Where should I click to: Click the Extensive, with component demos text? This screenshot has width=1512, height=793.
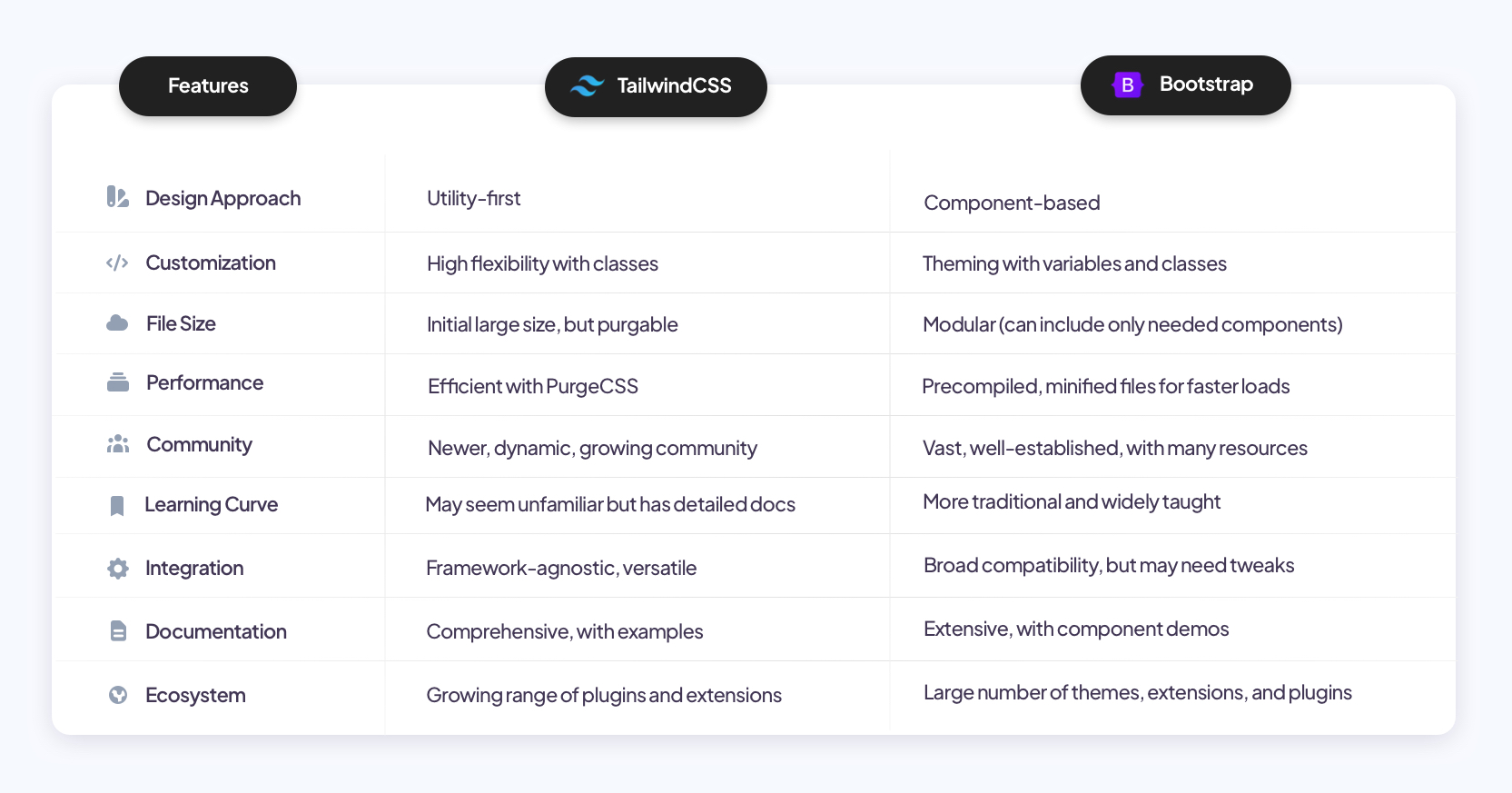point(1076,629)
